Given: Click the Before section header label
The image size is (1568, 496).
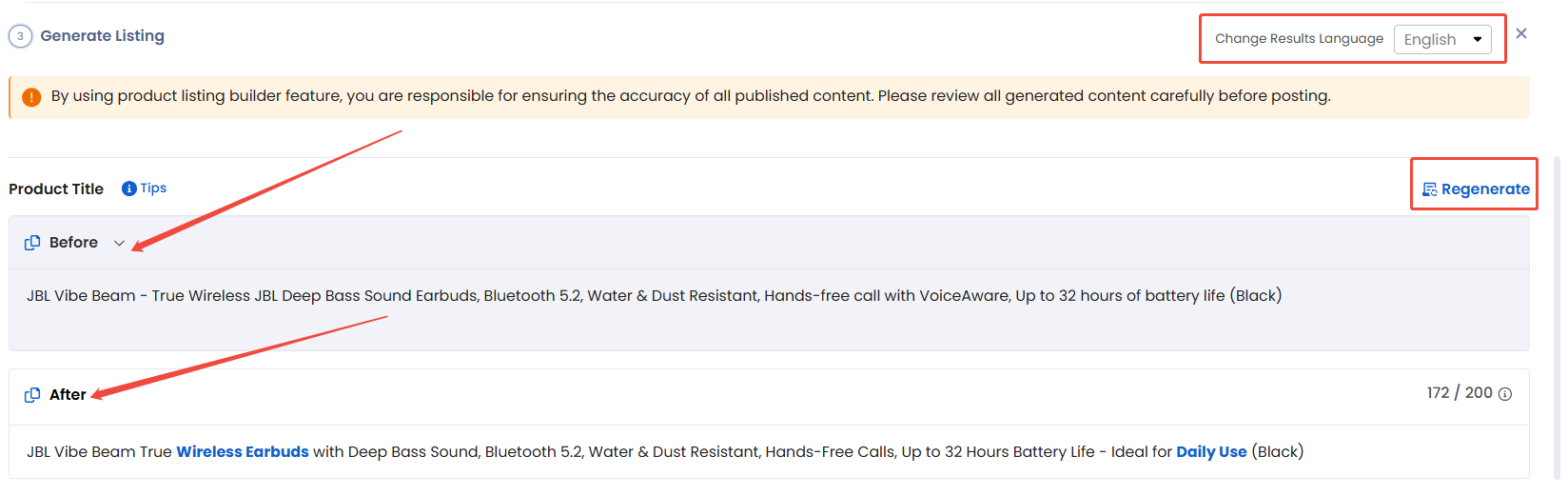Looking at the screenshot, I should coord(73,243).
